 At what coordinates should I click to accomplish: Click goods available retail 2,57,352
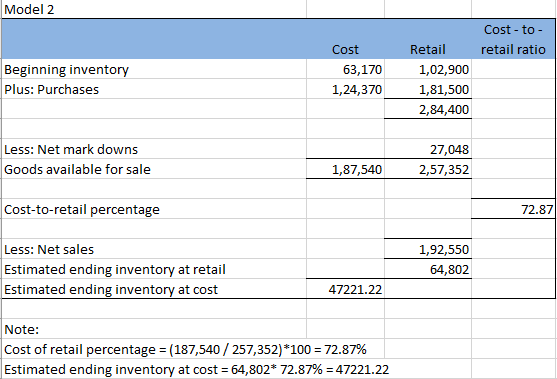pos(428,169)
